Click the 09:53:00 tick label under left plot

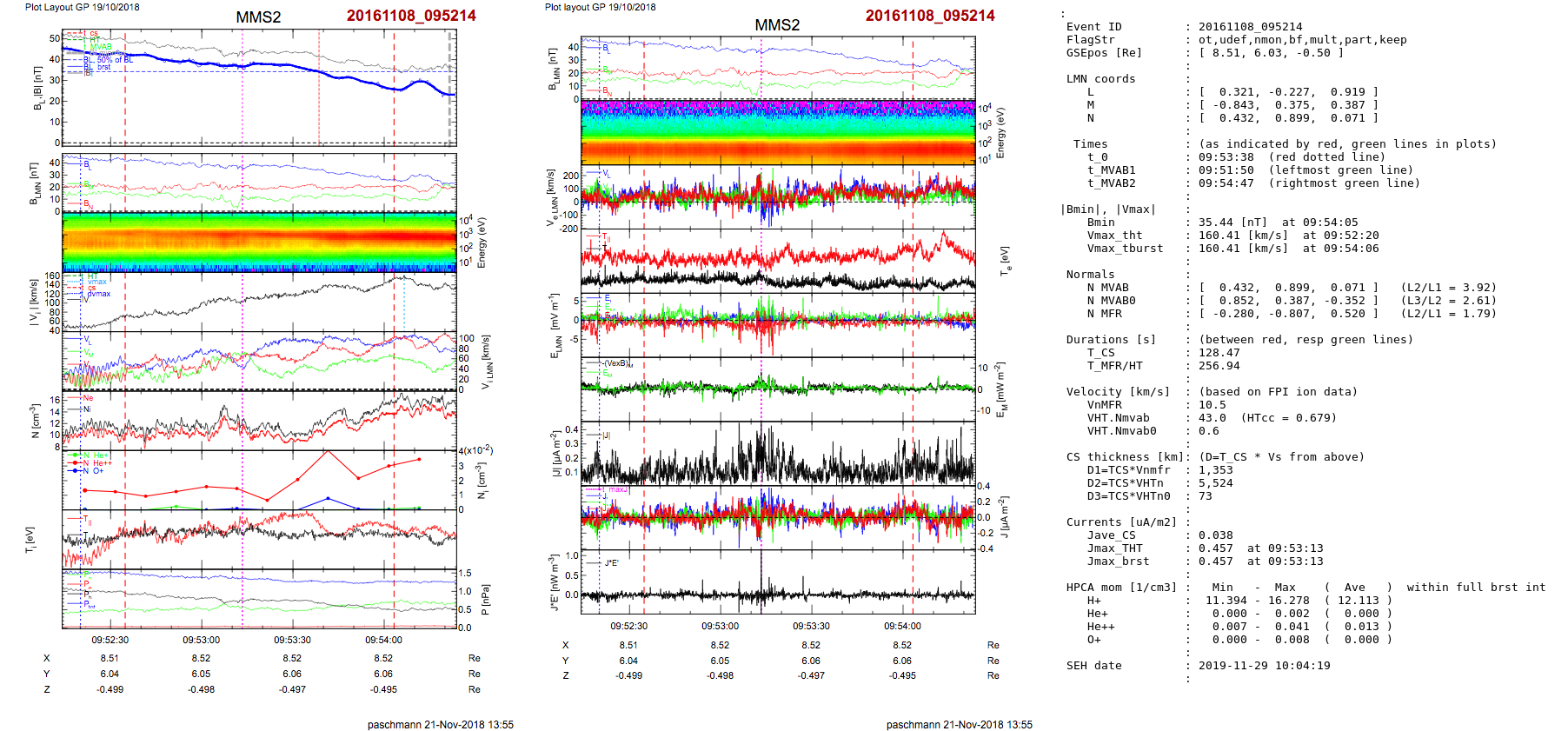(x=201, y=640)
